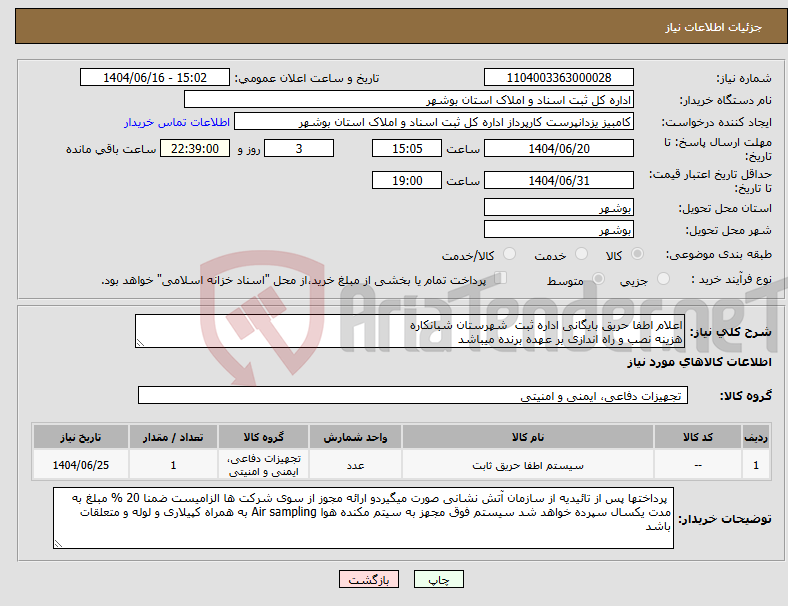Select the کالا/خدمت radio button
The width and height of the screenshot is (788, 606).
pos(510,254)
